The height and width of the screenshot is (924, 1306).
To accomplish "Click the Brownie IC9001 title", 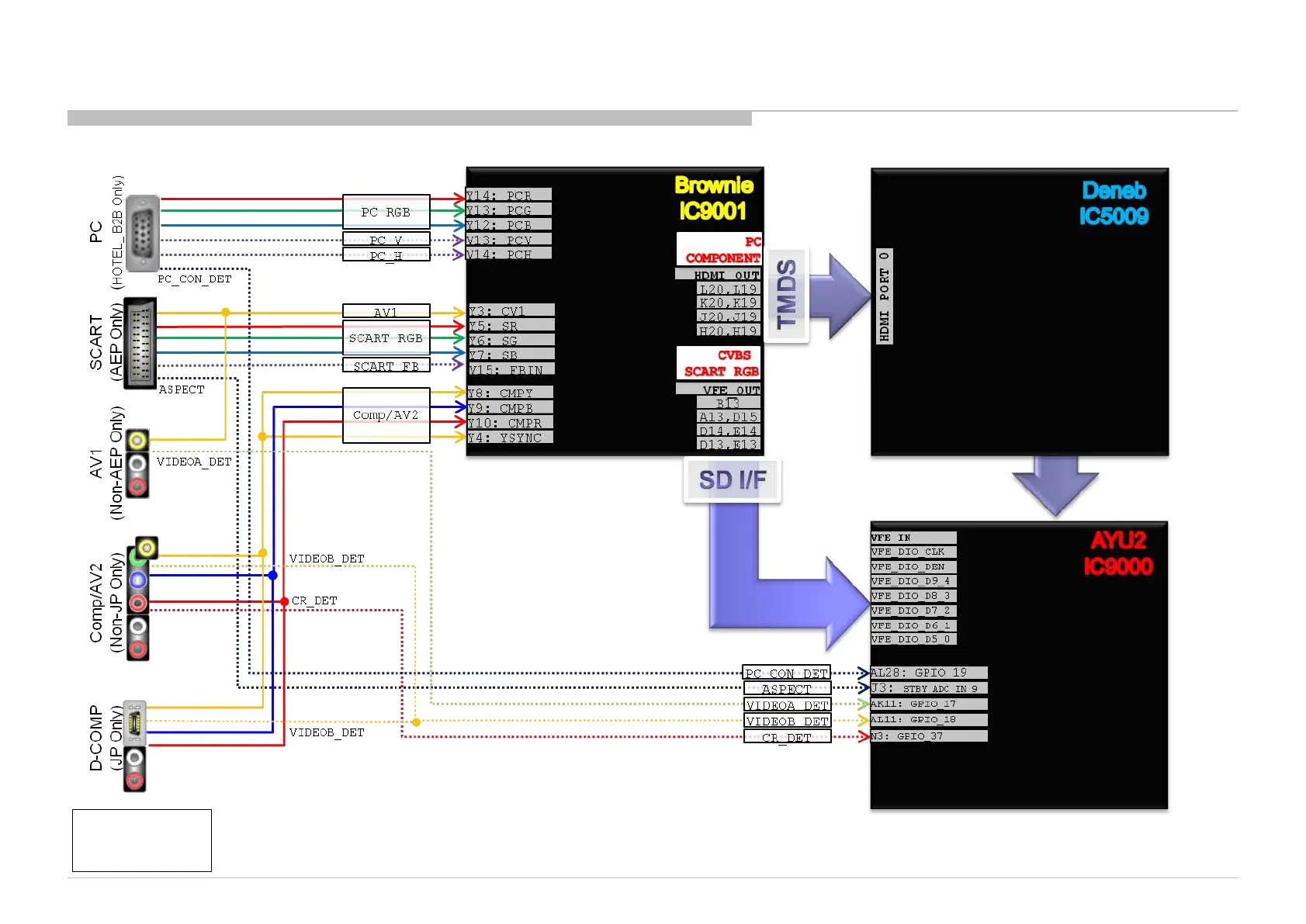I will (x=714, y=198).
